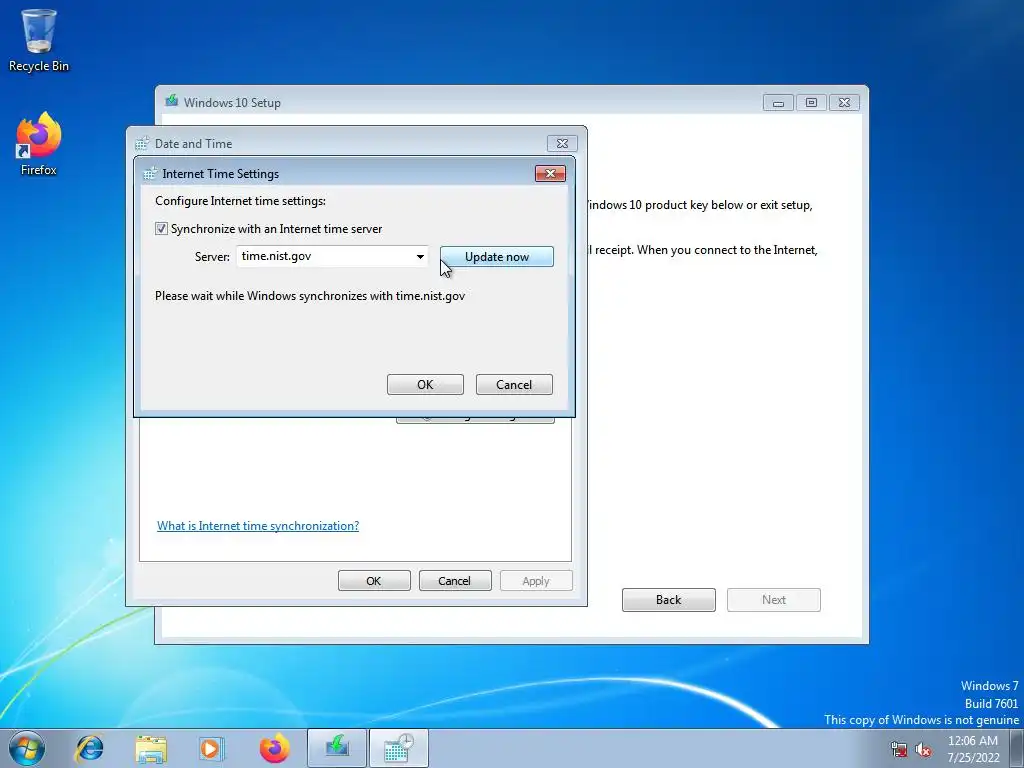Image resolution: width=1024 pixels, height=768 pixels.
Task: Click the taskbar clock showing 12:06 AM
Action: pos(972,741)
